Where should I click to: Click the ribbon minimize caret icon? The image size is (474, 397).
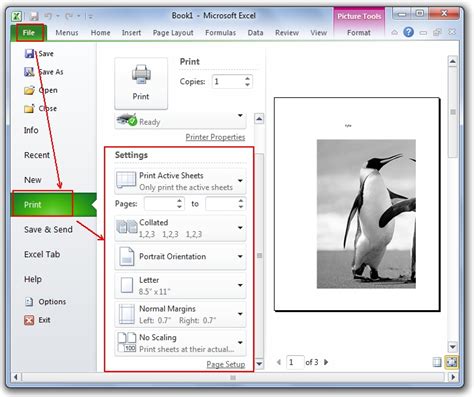point(394,32)
